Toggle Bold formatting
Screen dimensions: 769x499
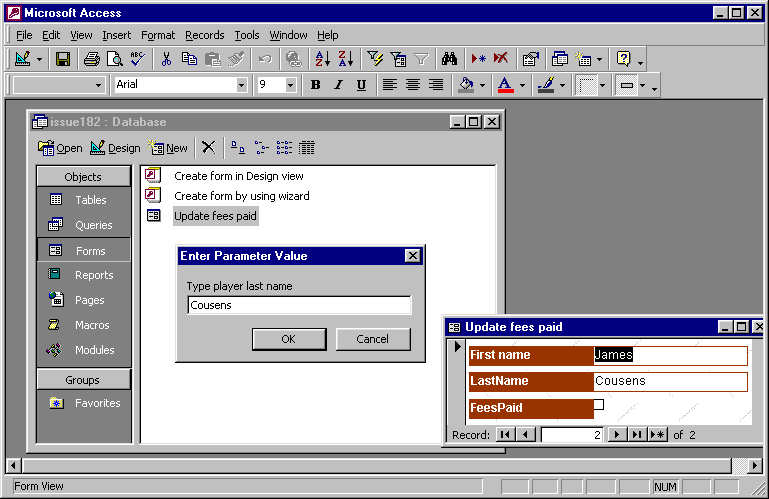(x=315, y=85)
